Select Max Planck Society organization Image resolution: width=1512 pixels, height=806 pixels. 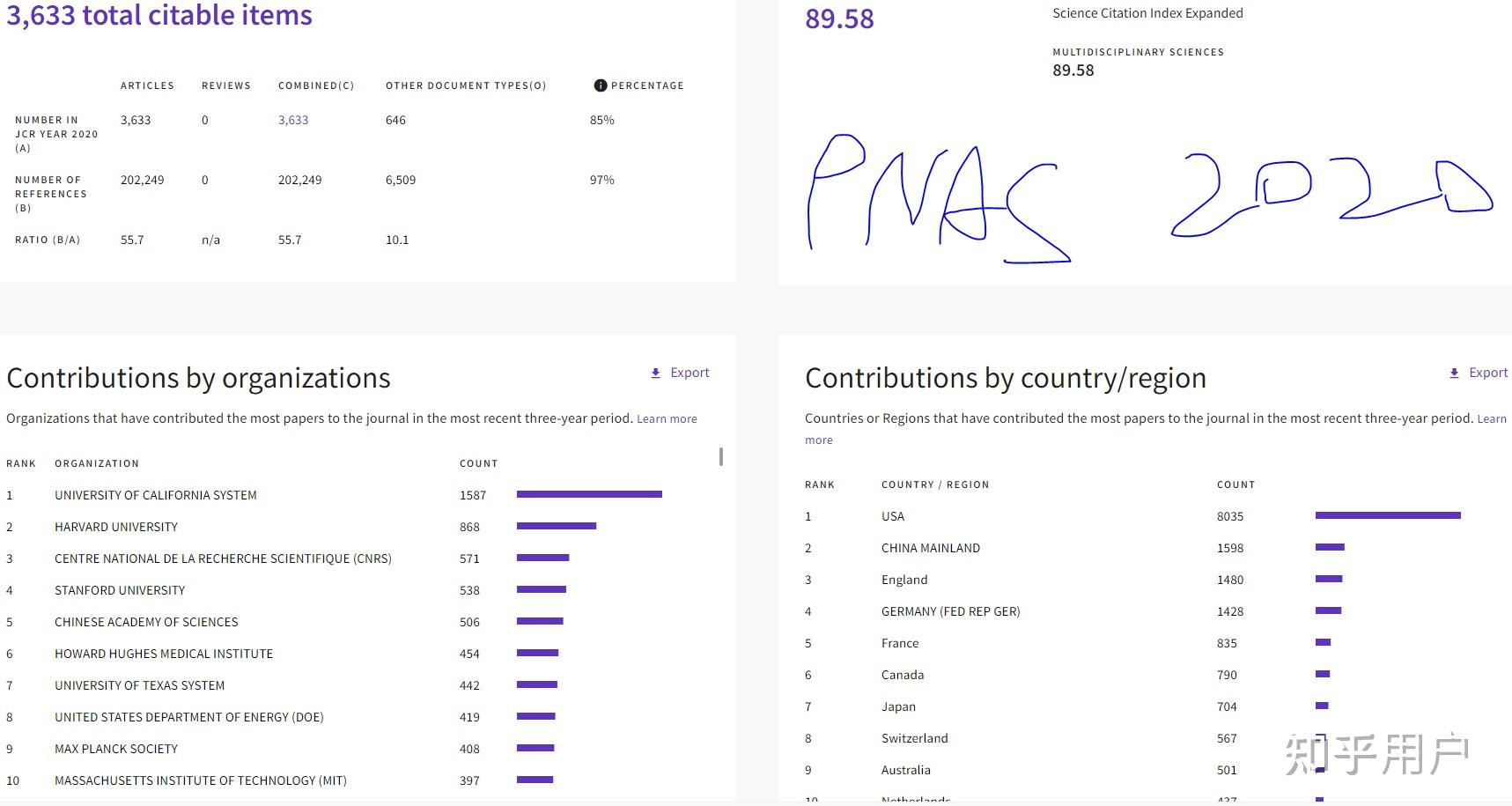(116, 749)
